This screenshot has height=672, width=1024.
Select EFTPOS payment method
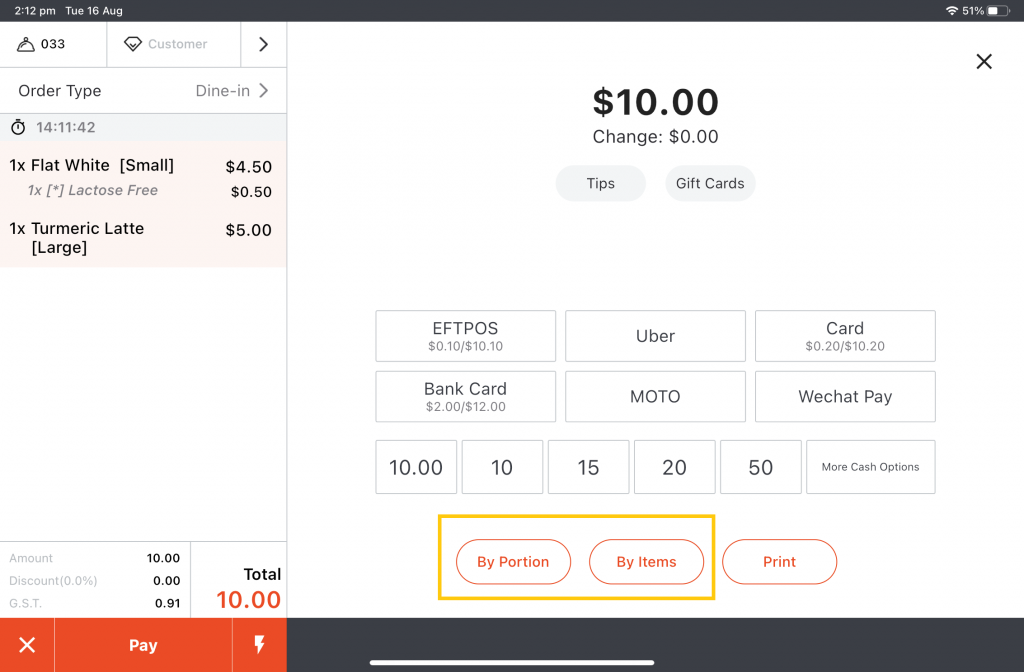pos(465,336)
